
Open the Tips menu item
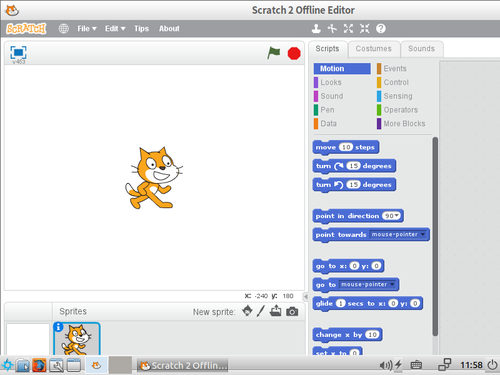(141, 29)
